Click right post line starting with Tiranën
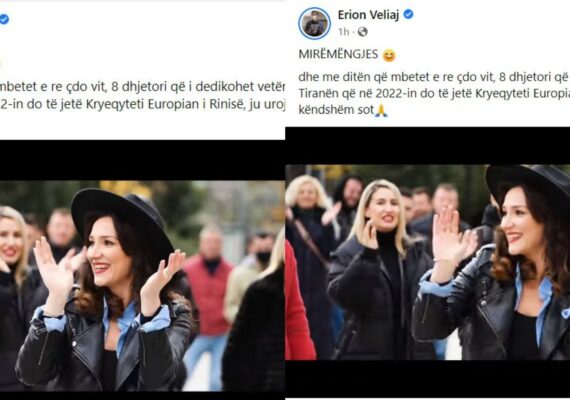The image size is (570, 400). [434, 93]
